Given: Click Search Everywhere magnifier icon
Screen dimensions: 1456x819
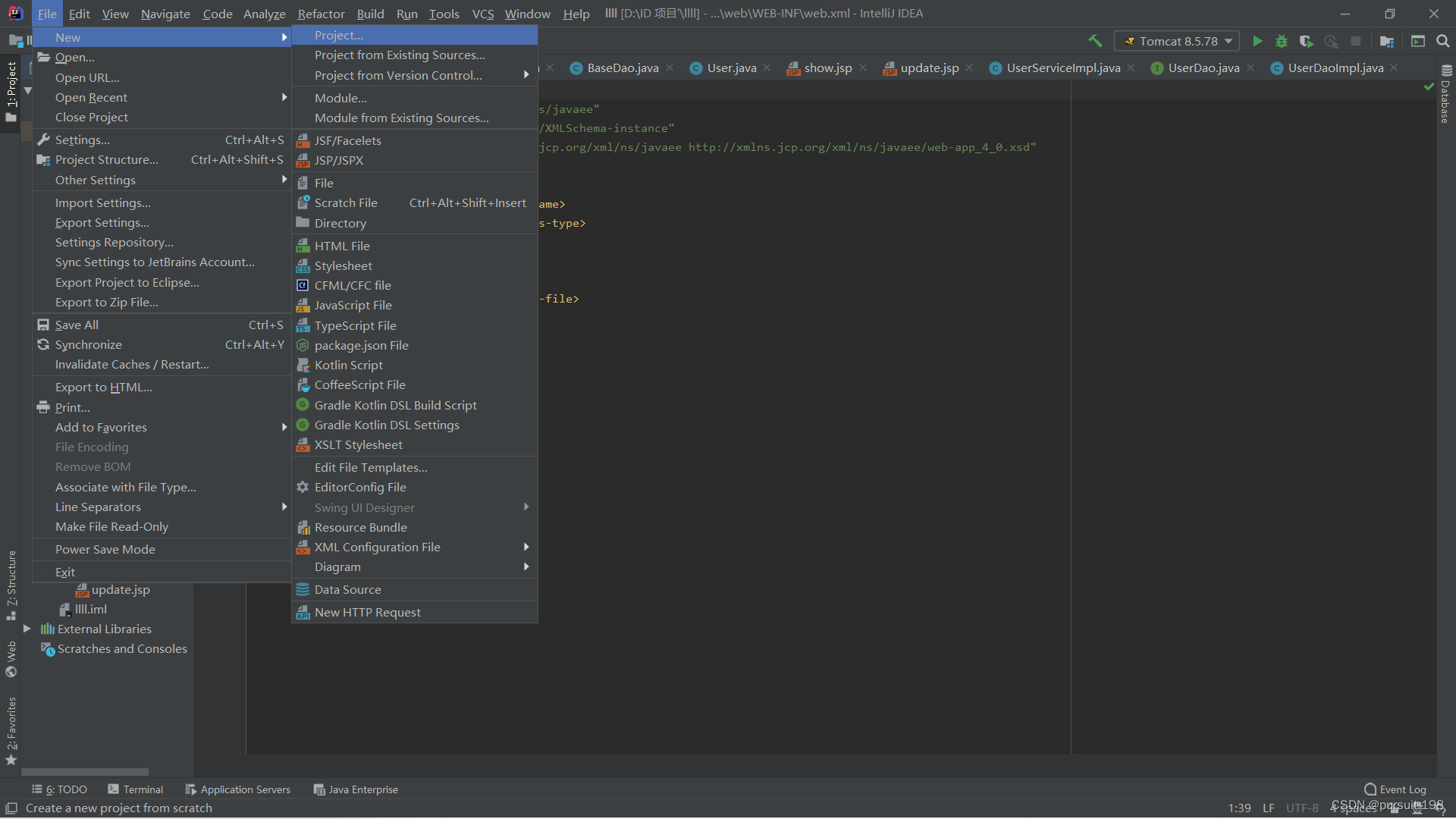Looking at the screenshot, I should (x=1443, y=41).
